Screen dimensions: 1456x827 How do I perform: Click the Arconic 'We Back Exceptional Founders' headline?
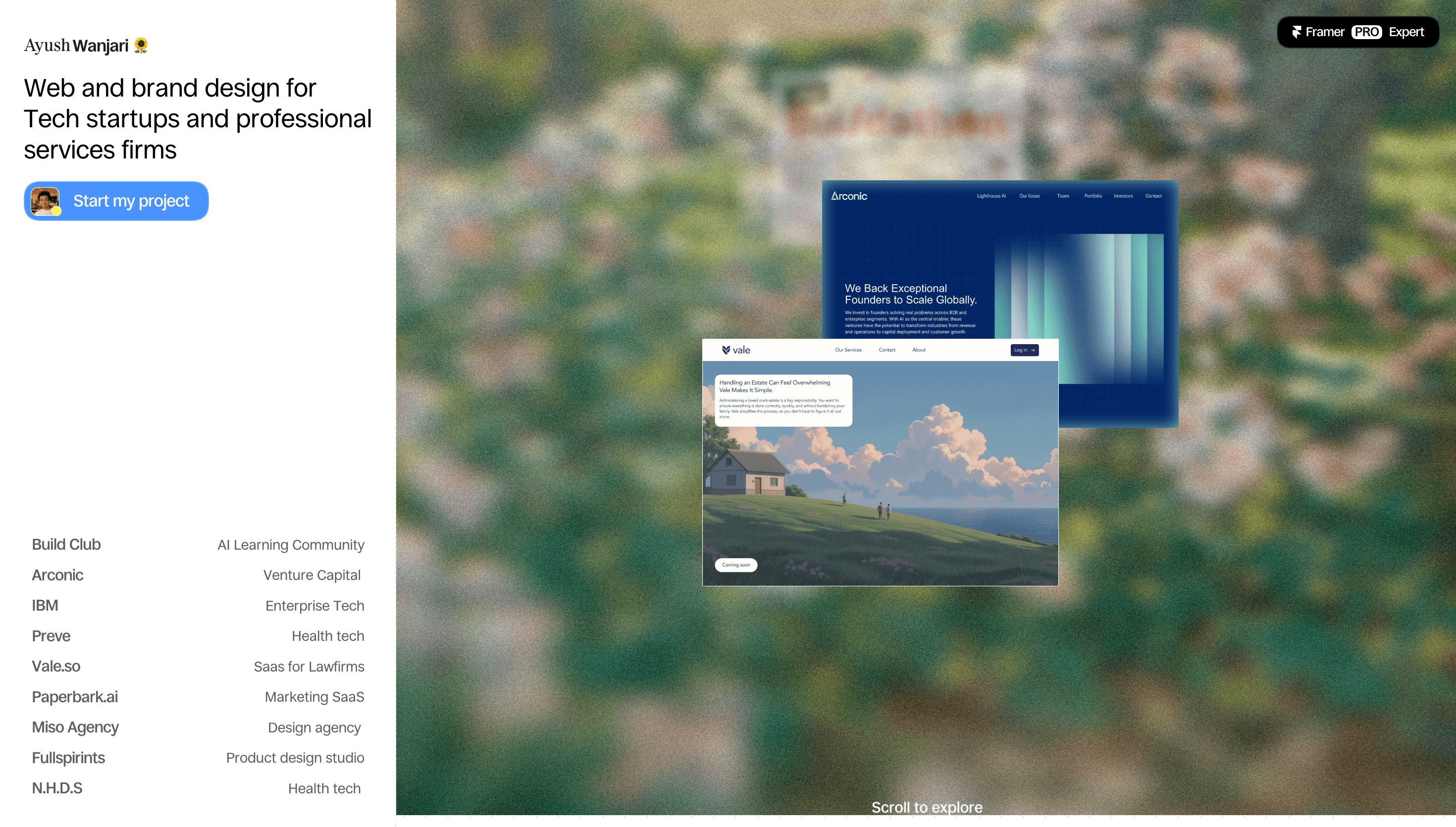[x=910, y=294]
